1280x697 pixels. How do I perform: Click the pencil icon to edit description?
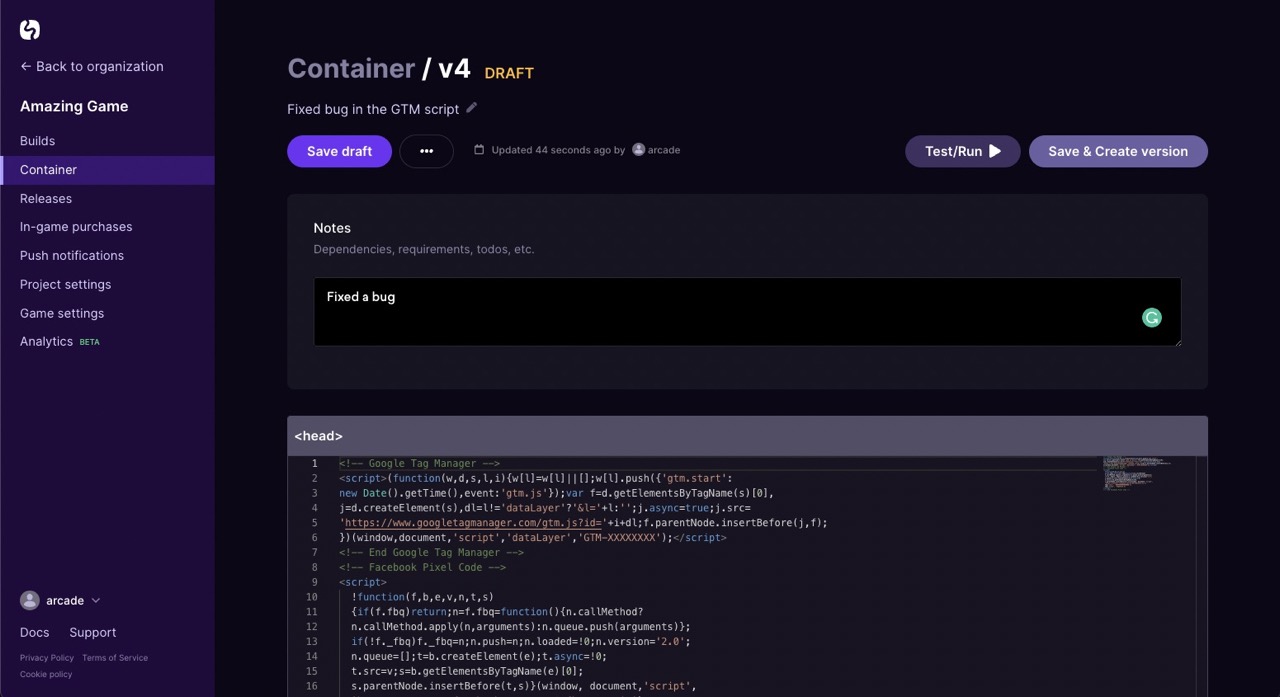click(472, 108)
